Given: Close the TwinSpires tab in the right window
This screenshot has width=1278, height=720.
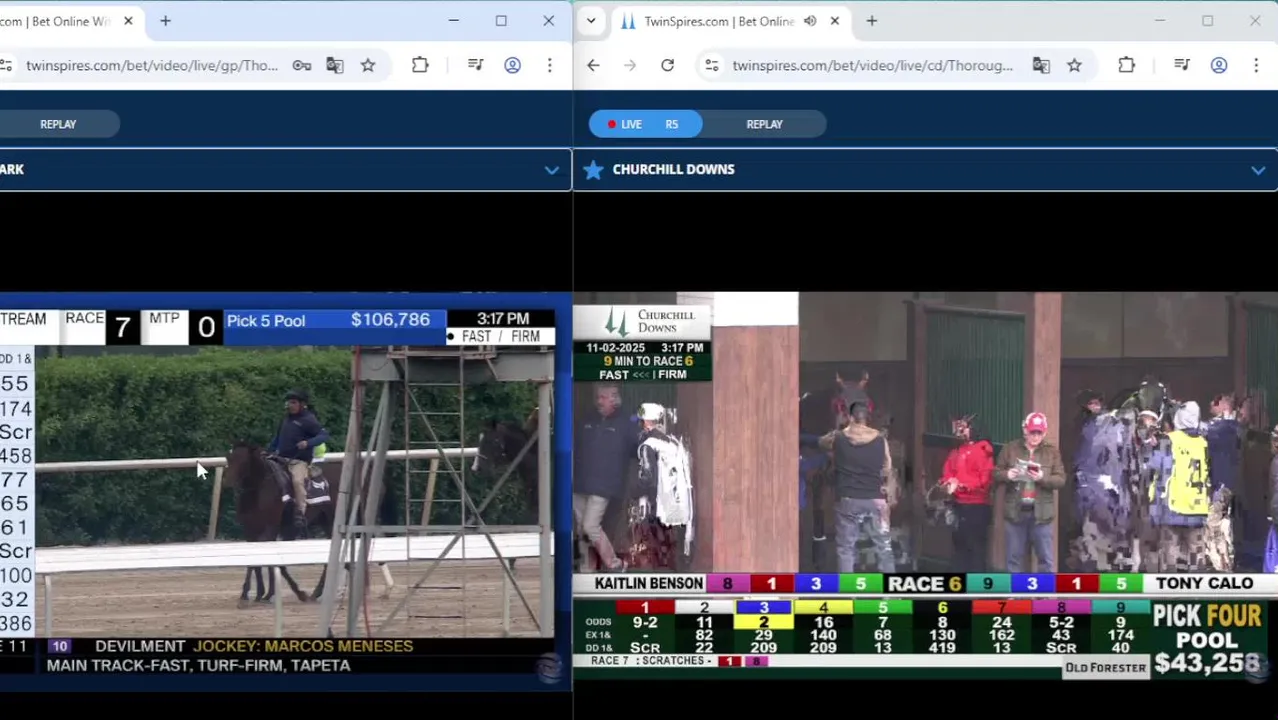Looking at the screenshot, I should pyautogui.click(x=835, y=21).
